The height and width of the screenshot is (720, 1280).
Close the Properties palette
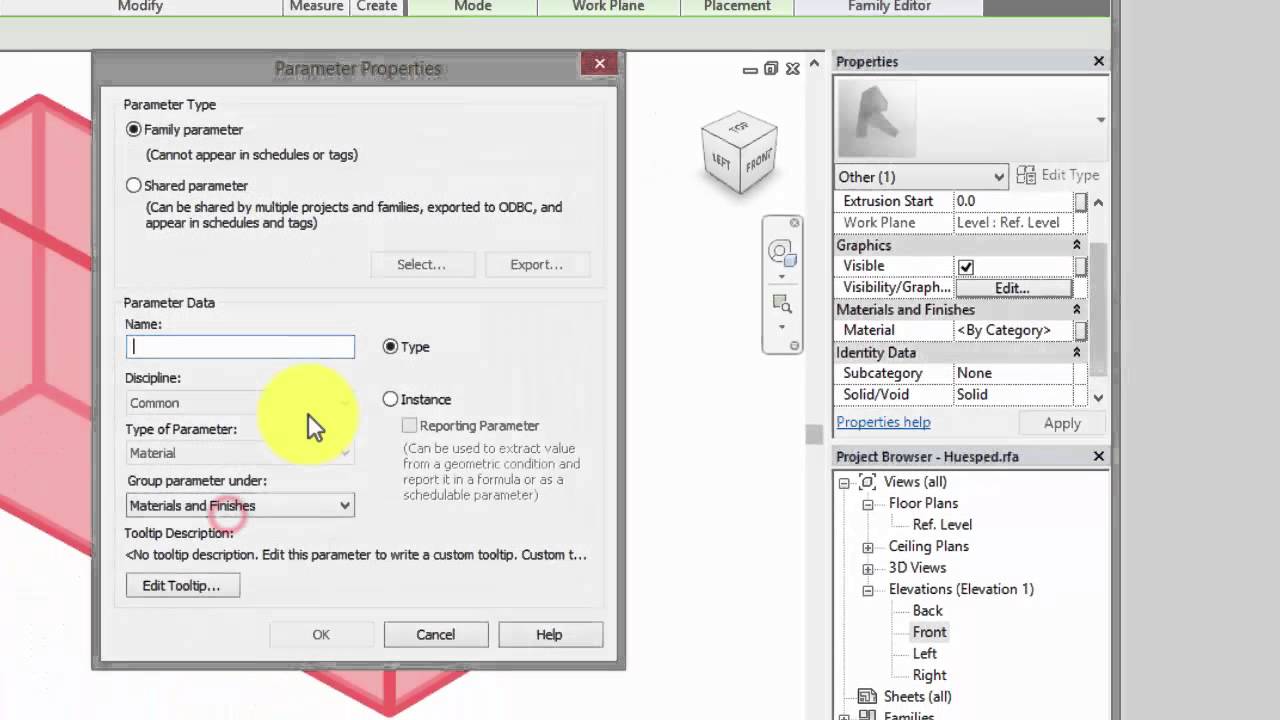1098,62
